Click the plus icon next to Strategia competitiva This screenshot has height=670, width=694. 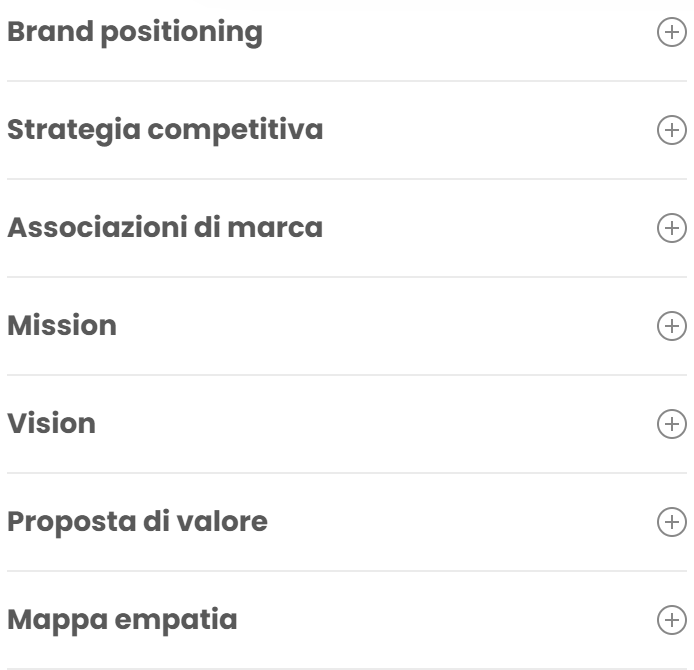[671, 130]
